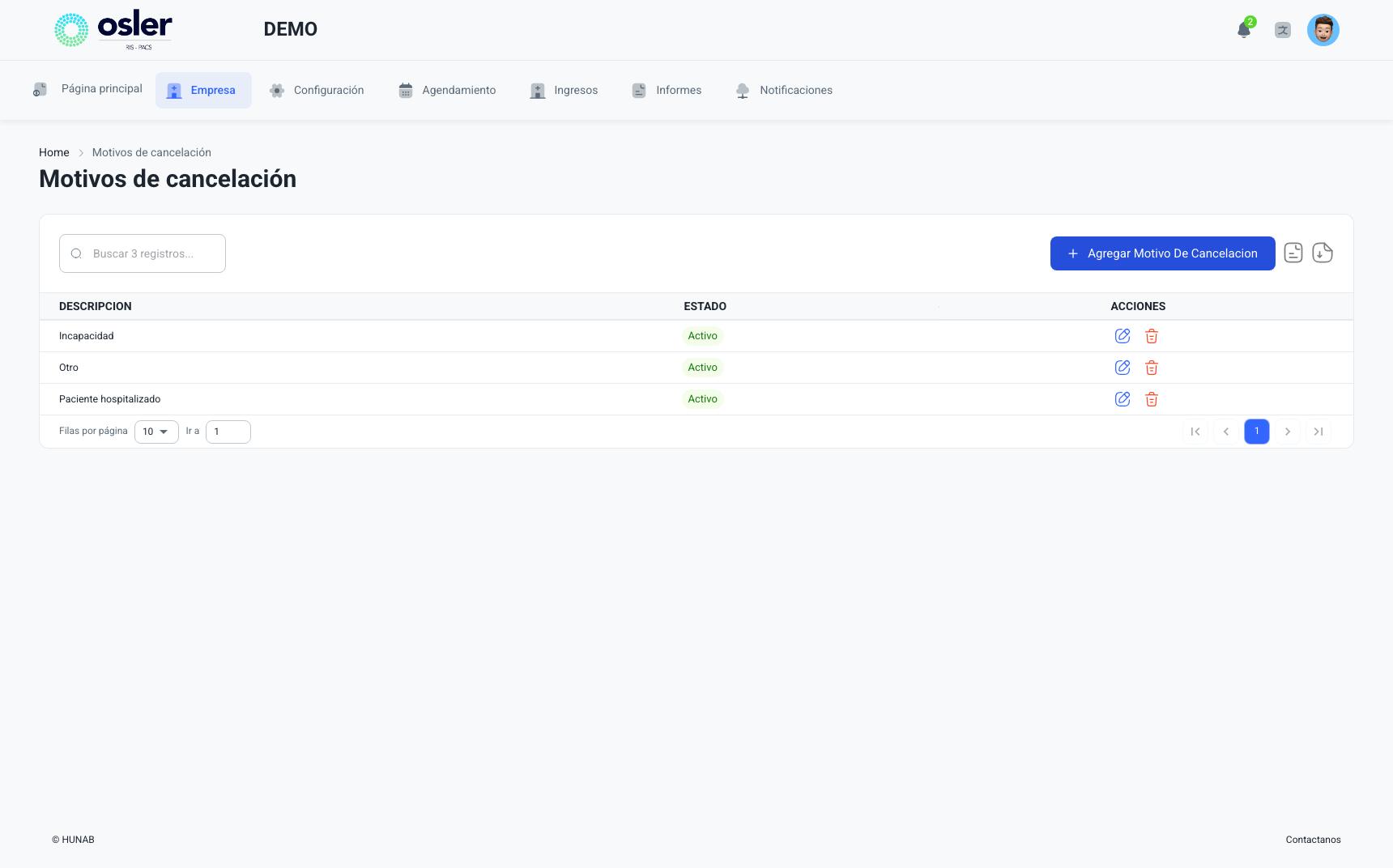1393x868 pixels.
Task: Click the document report icon beside Agregar button
Action: click(1293, 253)
